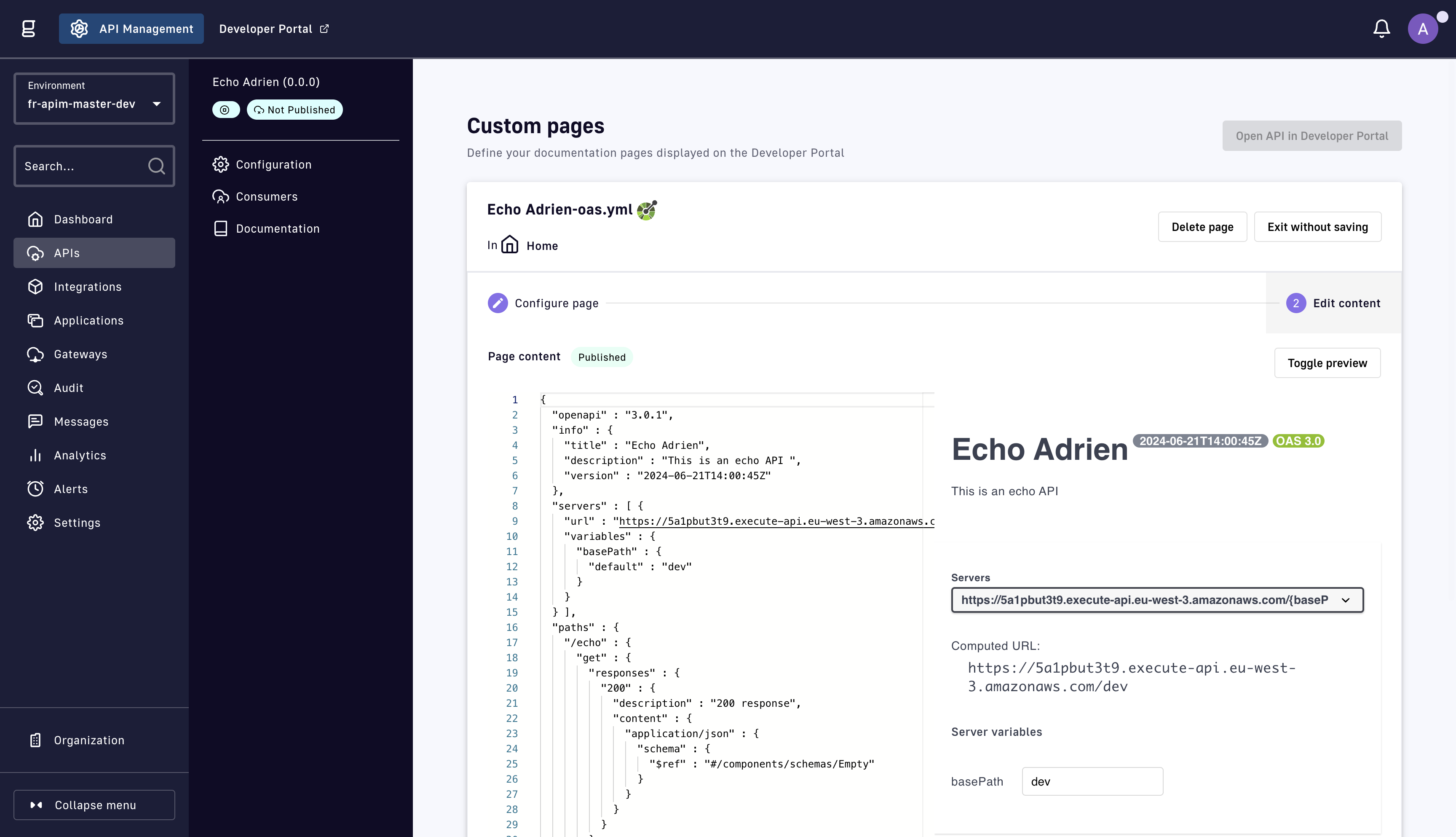Click the Gravitee logo icon
Screen dimensions: 1456x837
tap(29, 29)
